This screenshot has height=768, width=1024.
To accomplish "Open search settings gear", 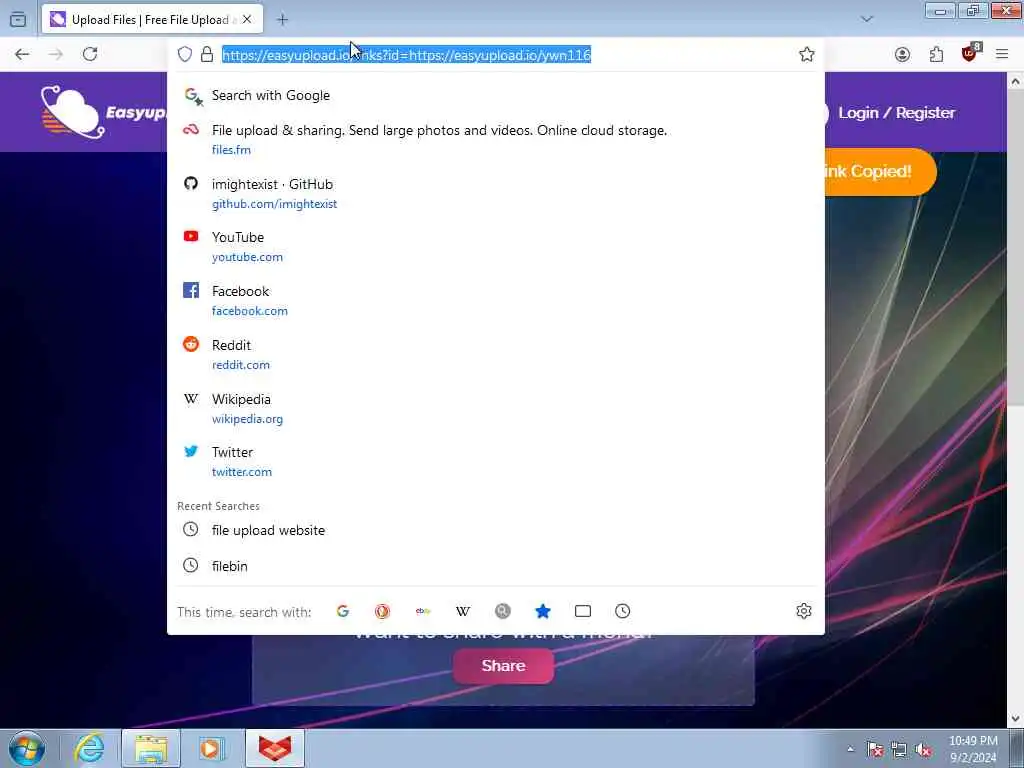I will click(x=804, y=611).
